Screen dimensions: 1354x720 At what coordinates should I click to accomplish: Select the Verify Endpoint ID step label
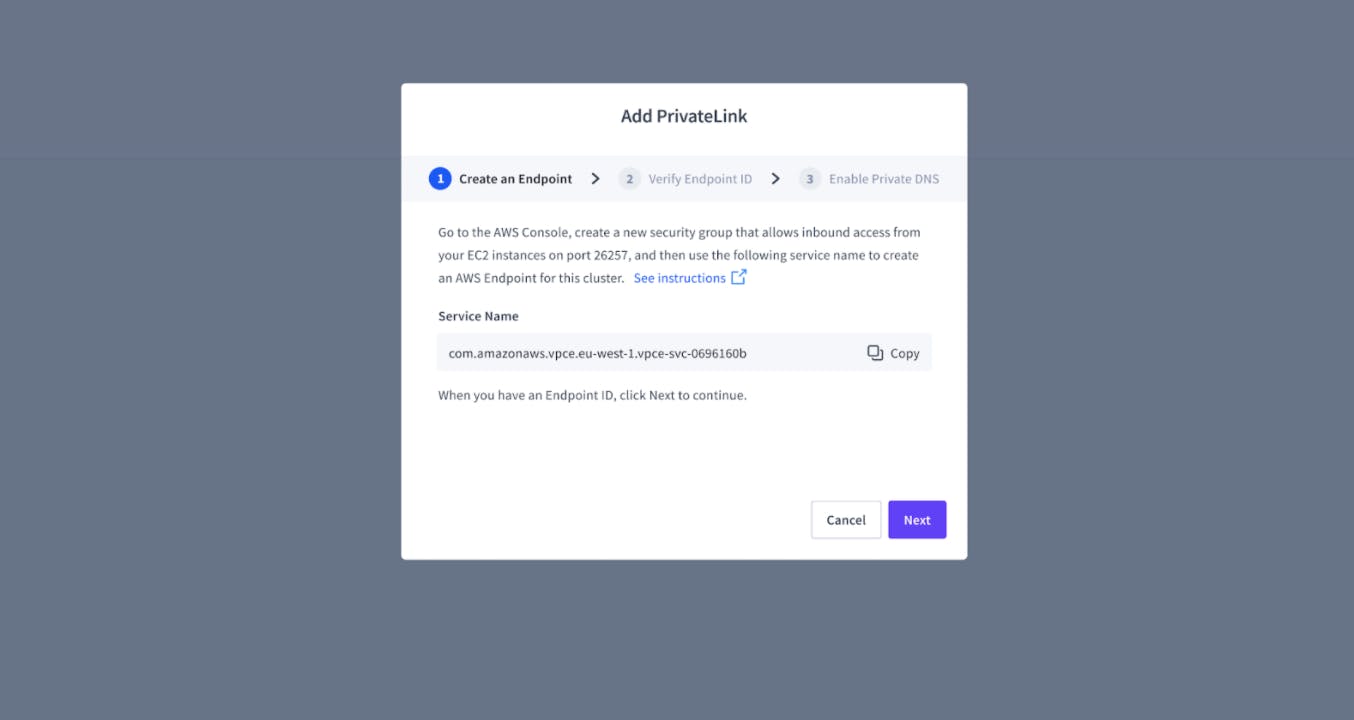(700, 179)
